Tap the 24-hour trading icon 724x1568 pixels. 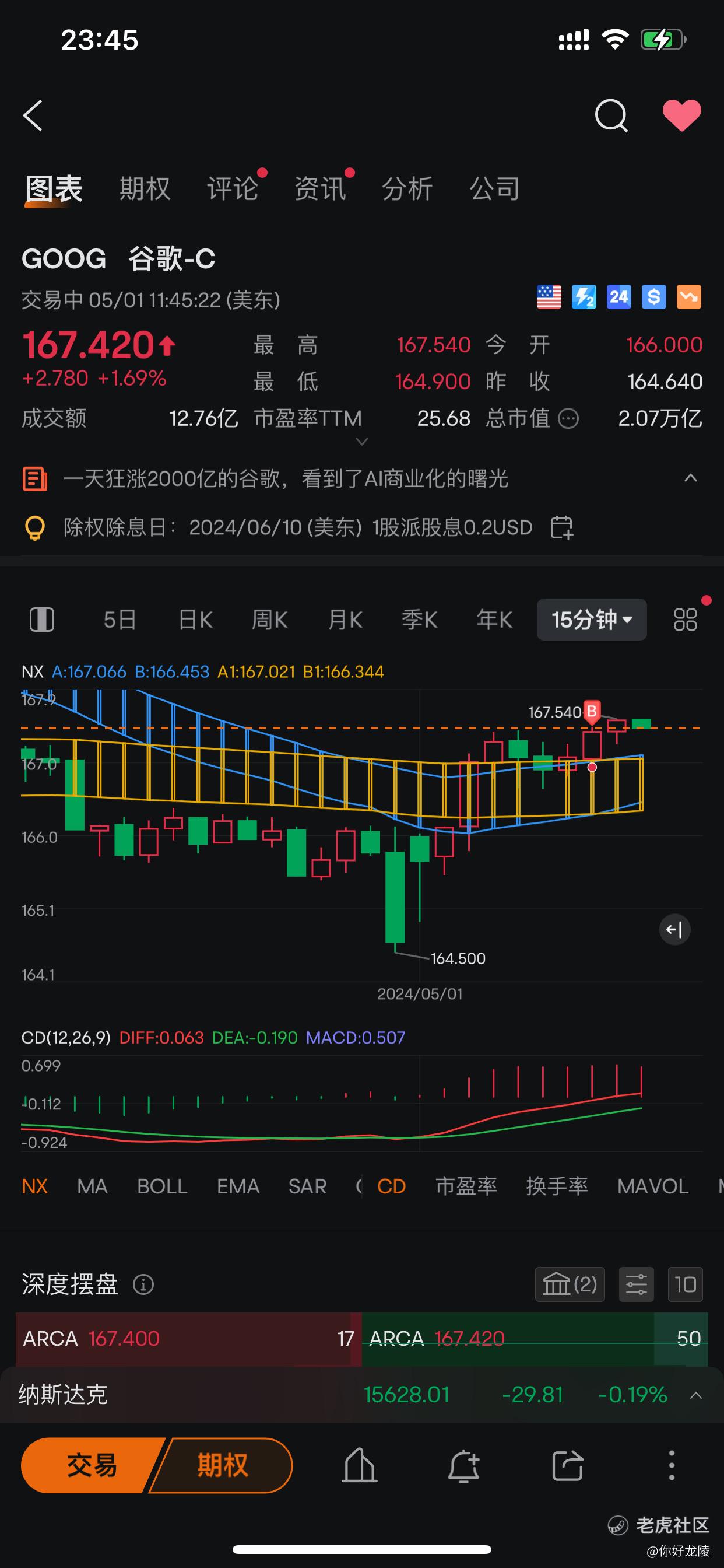(618, 297)
